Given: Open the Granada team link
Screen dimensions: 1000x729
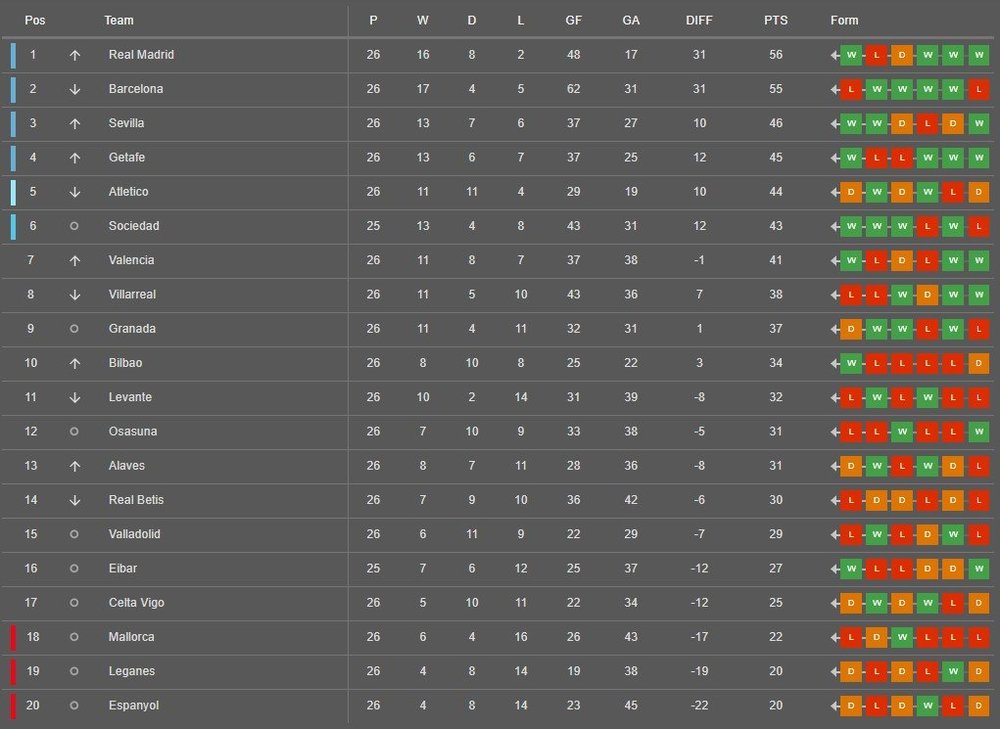Looking at the screenshot, I should [x=131, y=329].
